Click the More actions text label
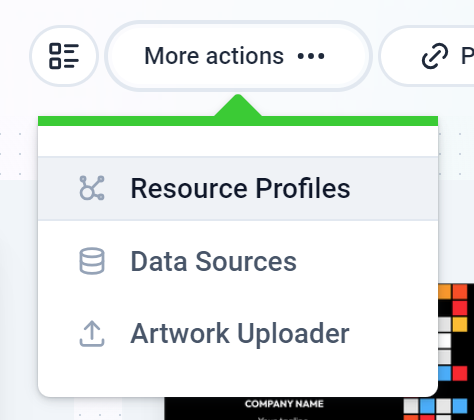Viewport: 474px width, 420px height. click(214, 56)
